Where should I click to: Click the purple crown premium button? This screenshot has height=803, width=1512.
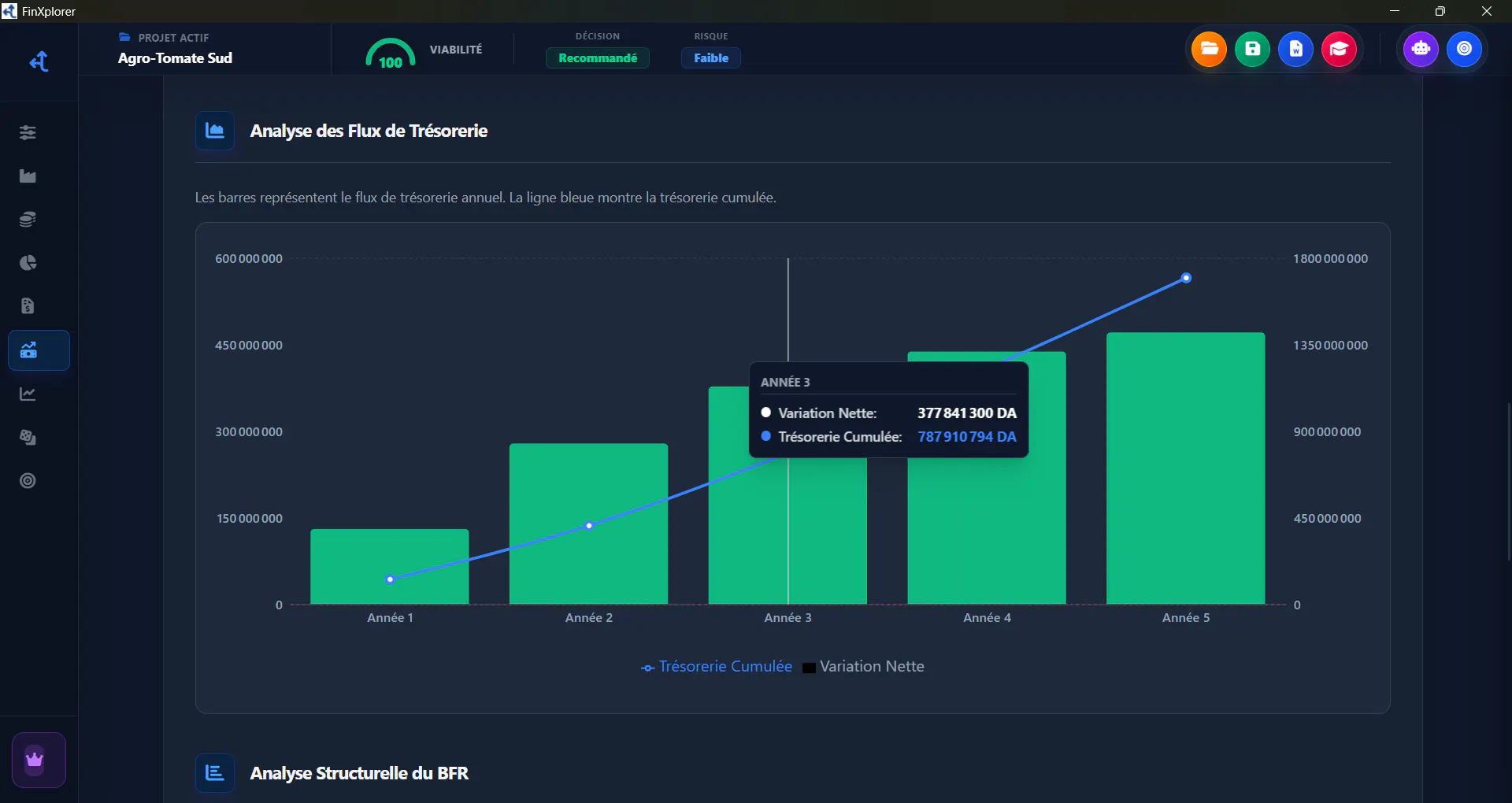[39, 760]
